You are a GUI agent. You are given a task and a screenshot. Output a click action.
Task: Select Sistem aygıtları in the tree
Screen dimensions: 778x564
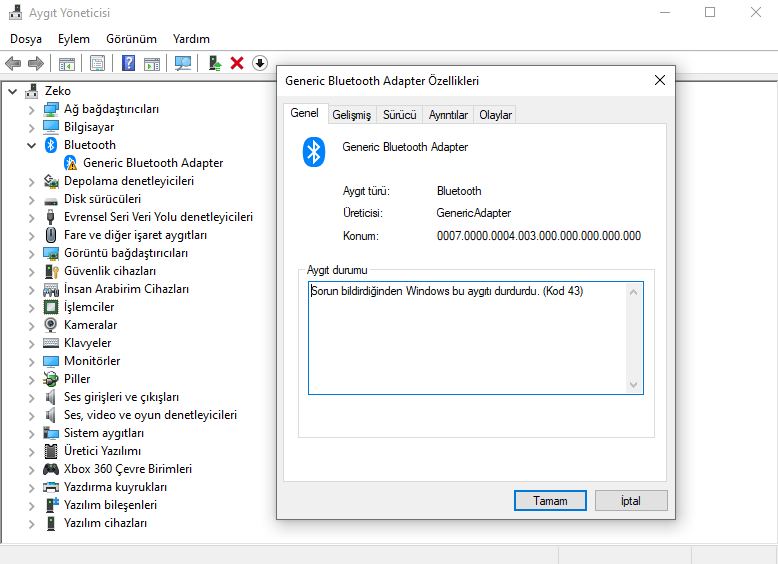tap(104, 433)
